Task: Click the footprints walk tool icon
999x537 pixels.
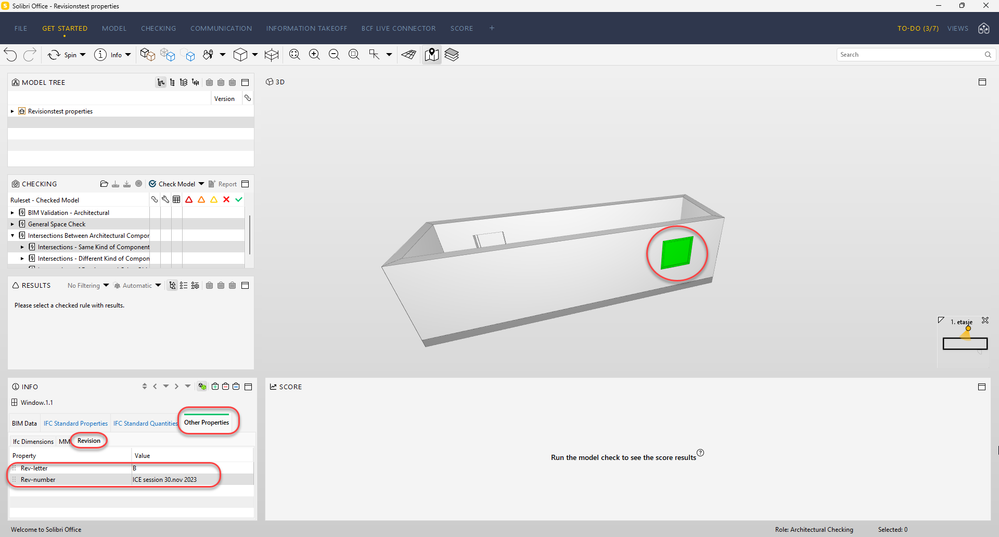Action: pyautogui.click(x=208, y=55)
